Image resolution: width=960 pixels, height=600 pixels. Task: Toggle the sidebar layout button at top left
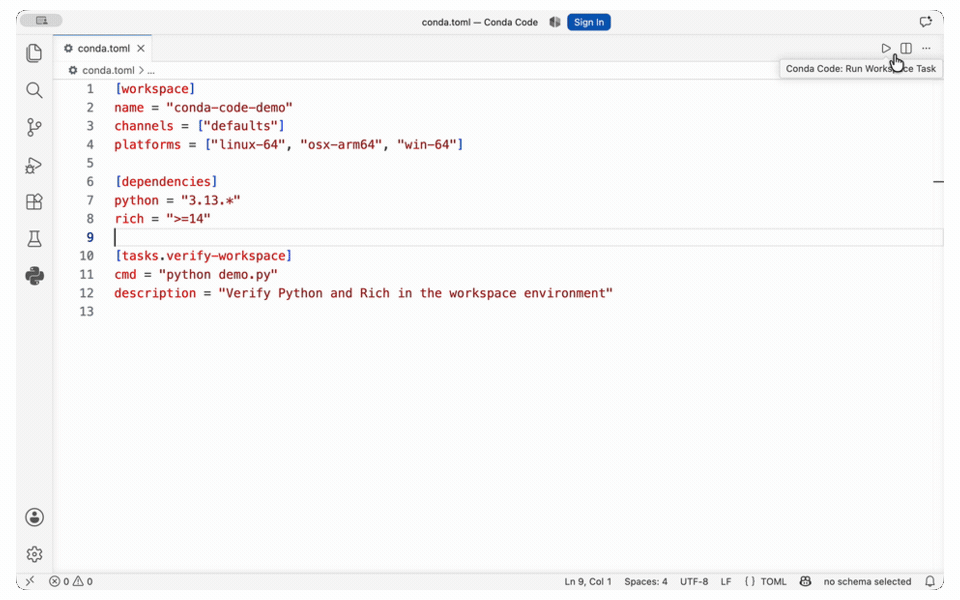coord(41,21)
